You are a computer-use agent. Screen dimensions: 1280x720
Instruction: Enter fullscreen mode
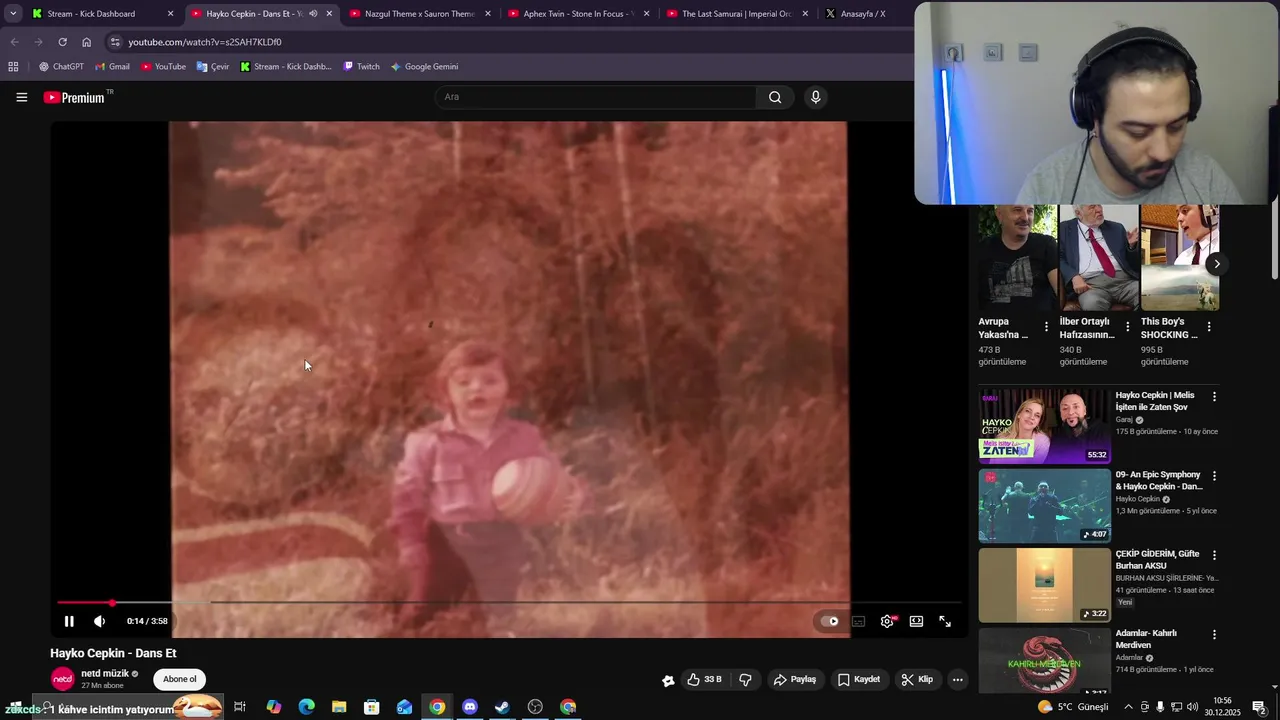(945, 621)
